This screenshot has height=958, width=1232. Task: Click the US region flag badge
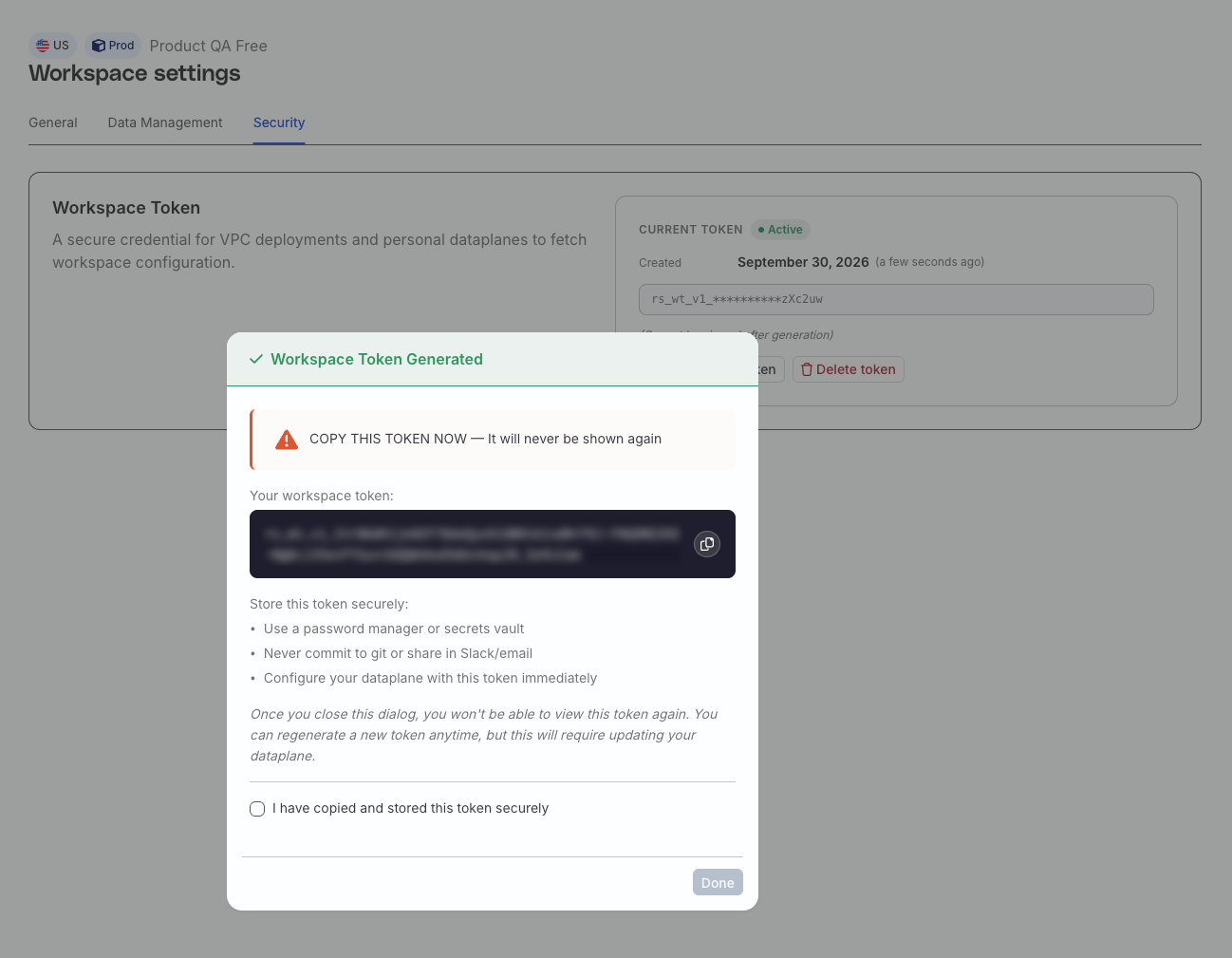point(53,46)
